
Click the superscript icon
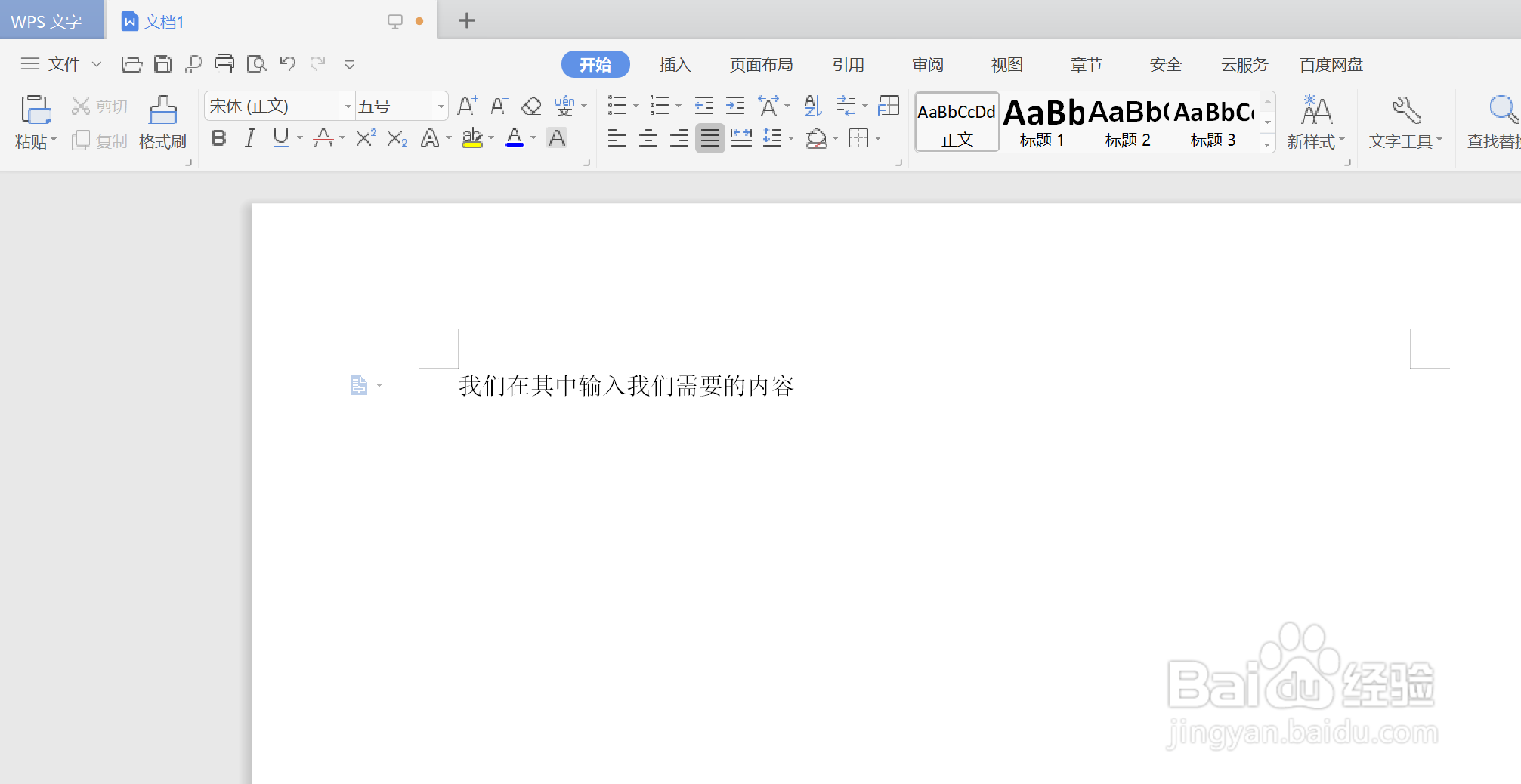click(x=364, y=137)
